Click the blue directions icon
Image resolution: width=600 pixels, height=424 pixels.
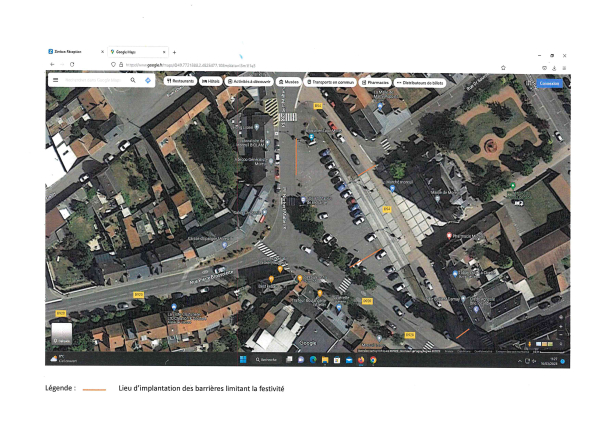tap(147, 80)
